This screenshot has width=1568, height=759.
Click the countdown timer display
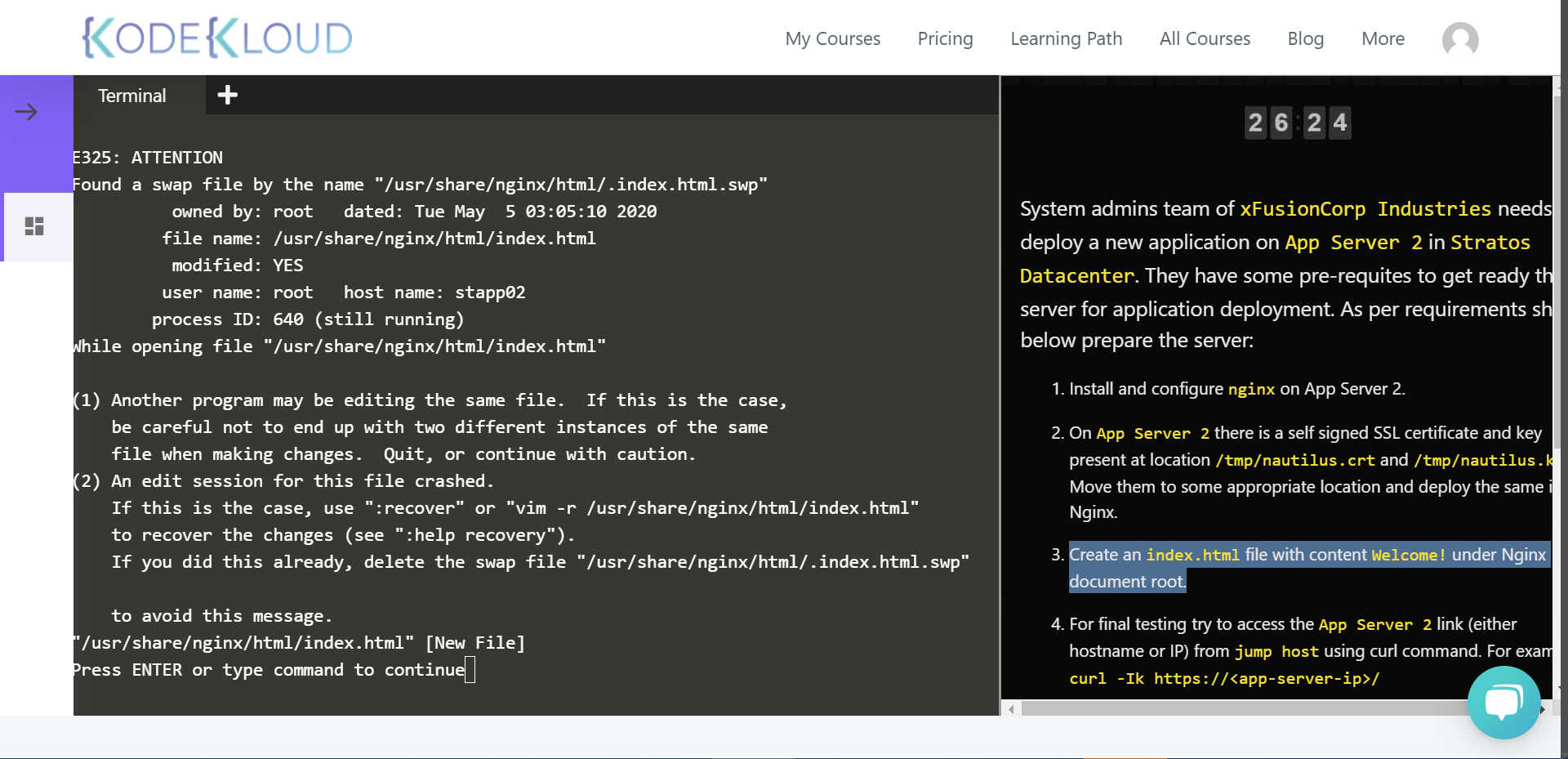click(1297, 123)
